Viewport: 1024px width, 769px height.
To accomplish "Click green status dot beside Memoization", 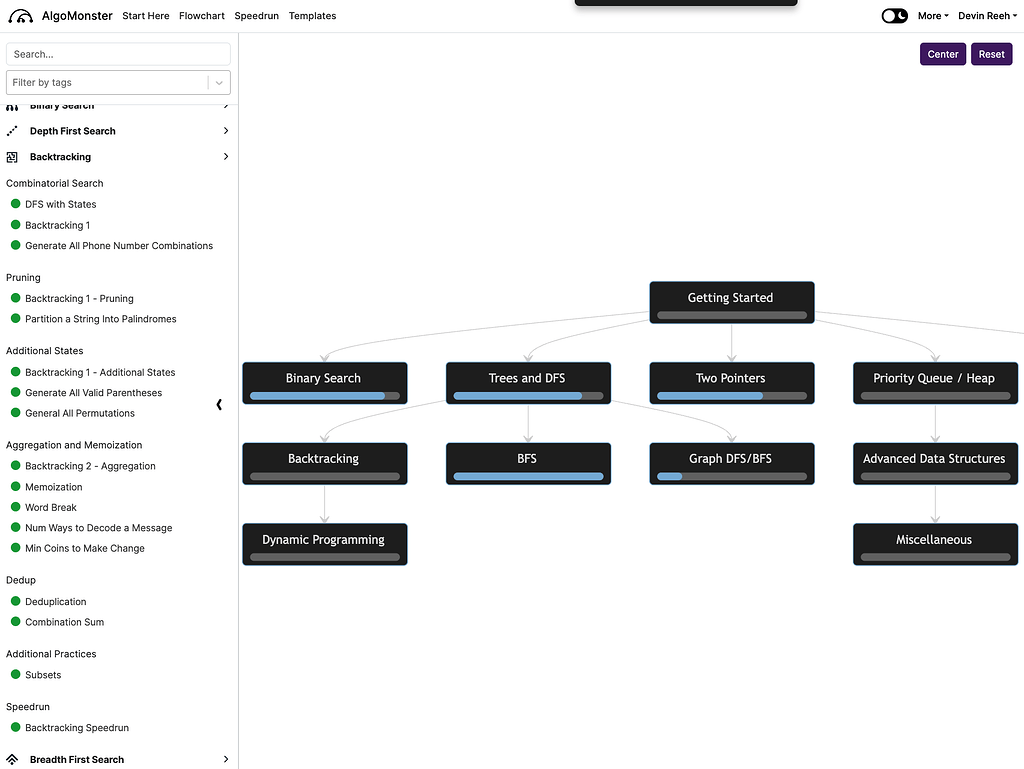I will [15, 487].
